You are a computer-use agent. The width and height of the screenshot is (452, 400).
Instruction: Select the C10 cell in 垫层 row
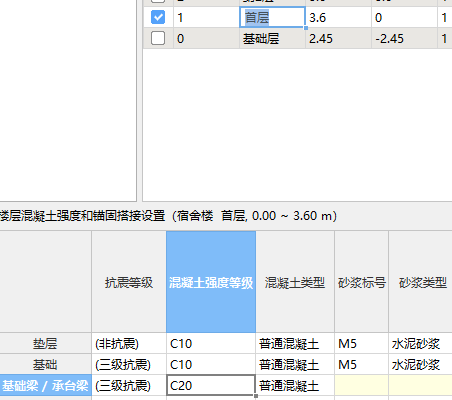(x=211, y=343)
